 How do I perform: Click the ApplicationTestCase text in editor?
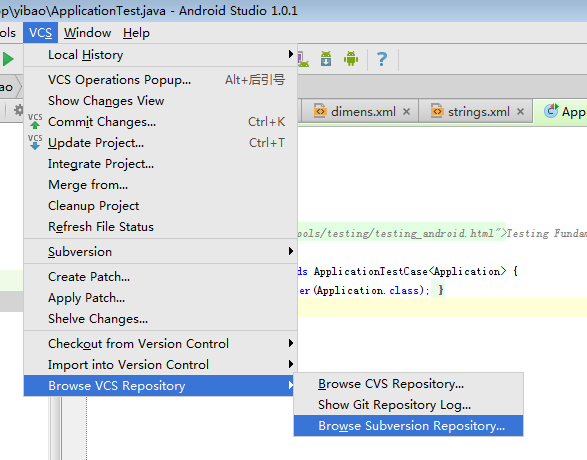tap(371, 271)
